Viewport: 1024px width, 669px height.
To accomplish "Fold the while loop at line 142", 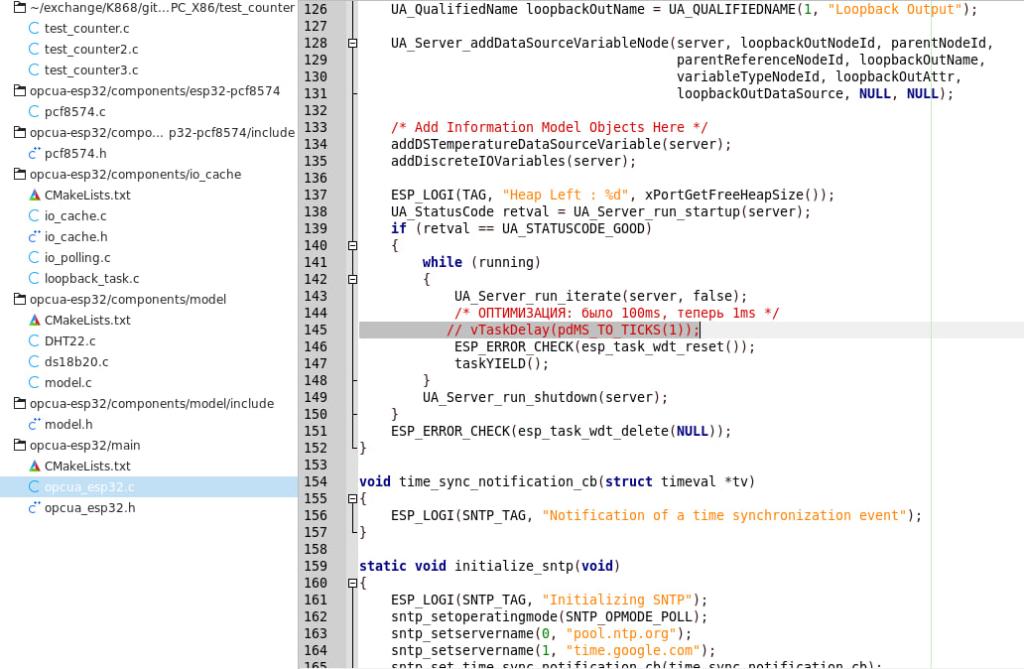I will [x=352, y=280].
